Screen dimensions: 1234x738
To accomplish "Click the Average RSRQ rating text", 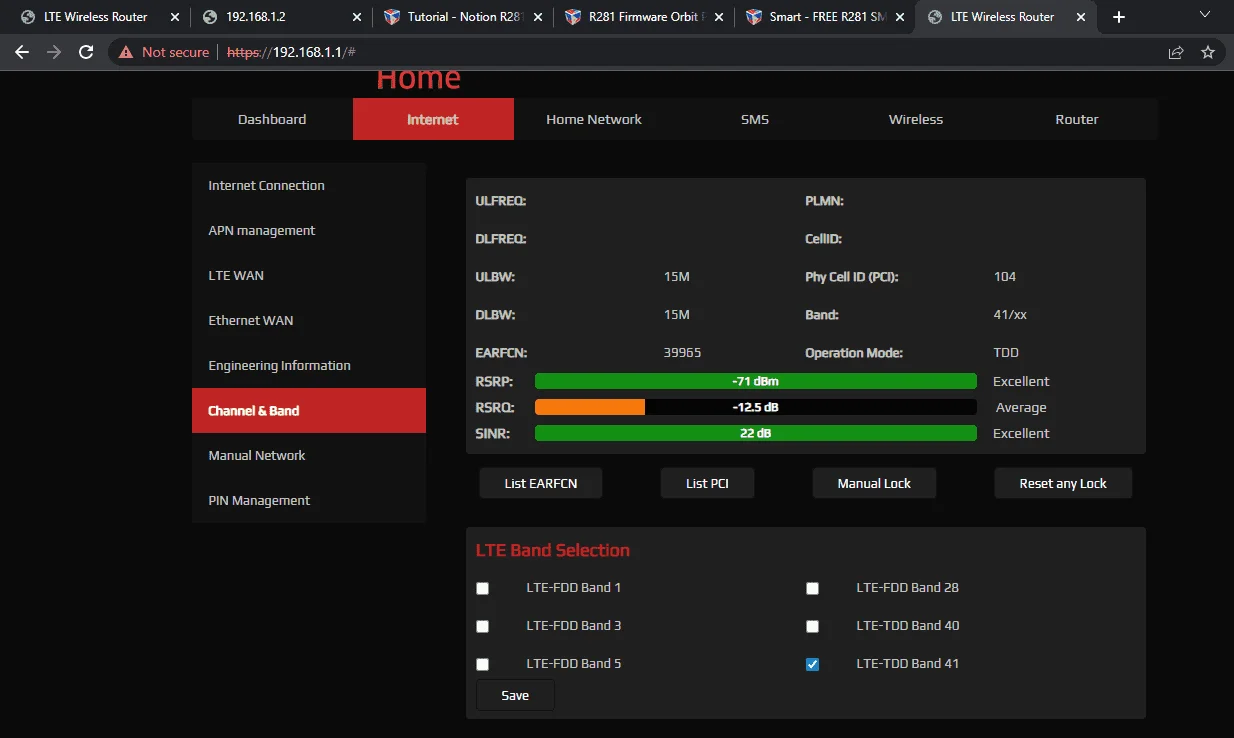I will pyautogui.click(x=1021, y=407).
